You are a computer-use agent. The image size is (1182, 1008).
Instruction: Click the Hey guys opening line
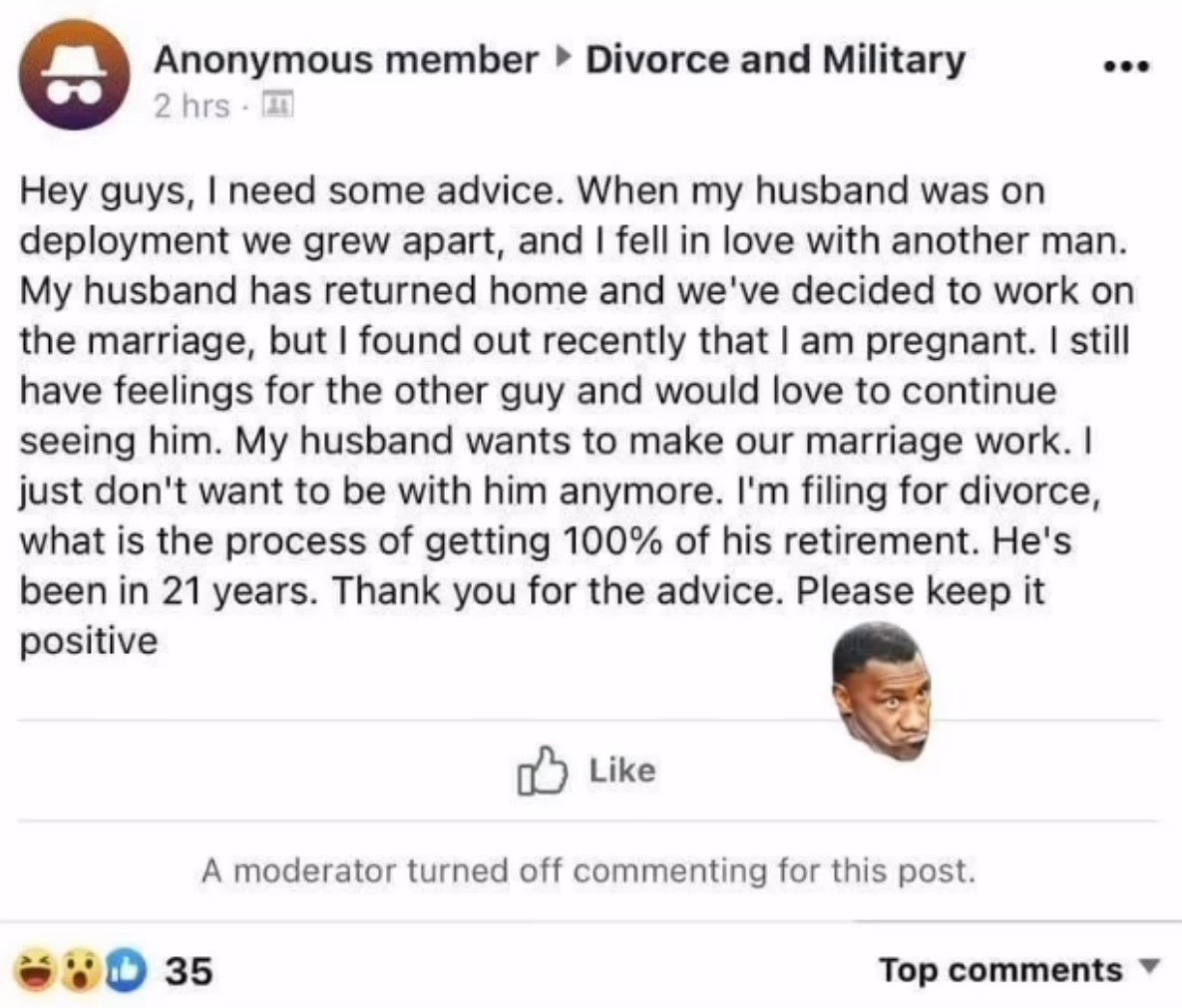532,190
